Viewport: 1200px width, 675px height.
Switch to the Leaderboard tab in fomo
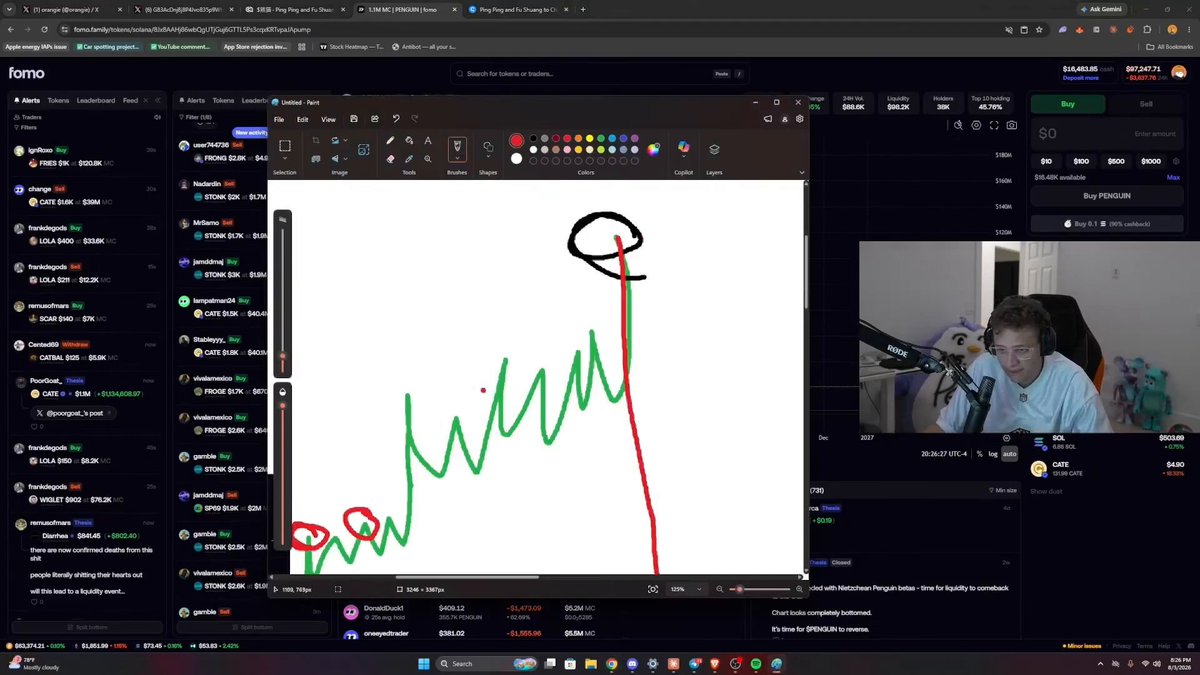(96, 101)
